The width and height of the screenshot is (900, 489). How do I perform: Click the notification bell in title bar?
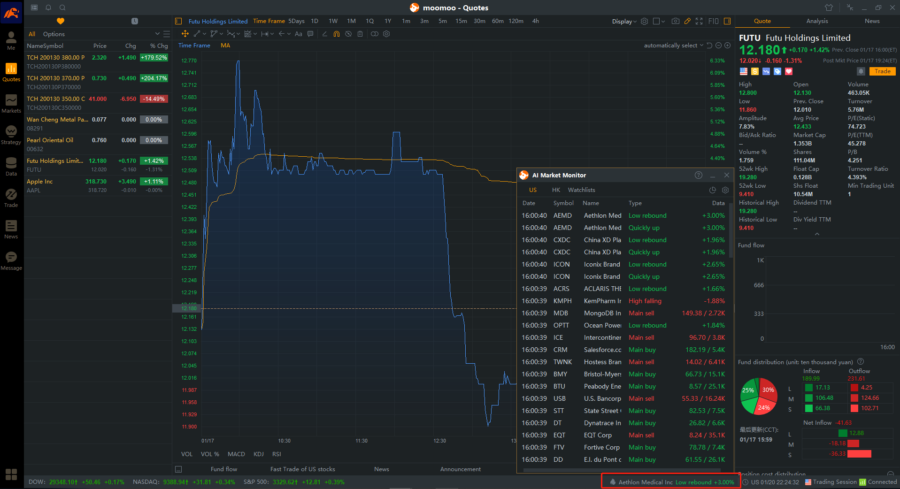click(48, 7)
